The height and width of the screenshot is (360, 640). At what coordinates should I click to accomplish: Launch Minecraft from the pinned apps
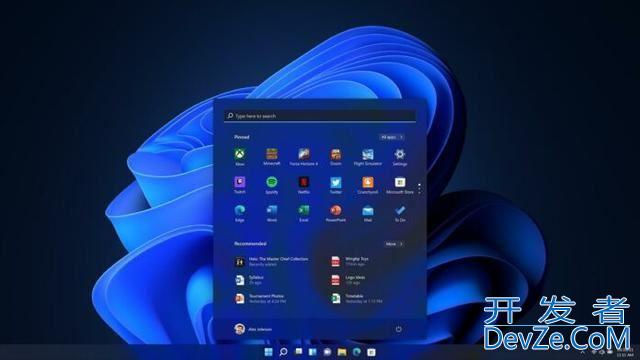(271, 157)
